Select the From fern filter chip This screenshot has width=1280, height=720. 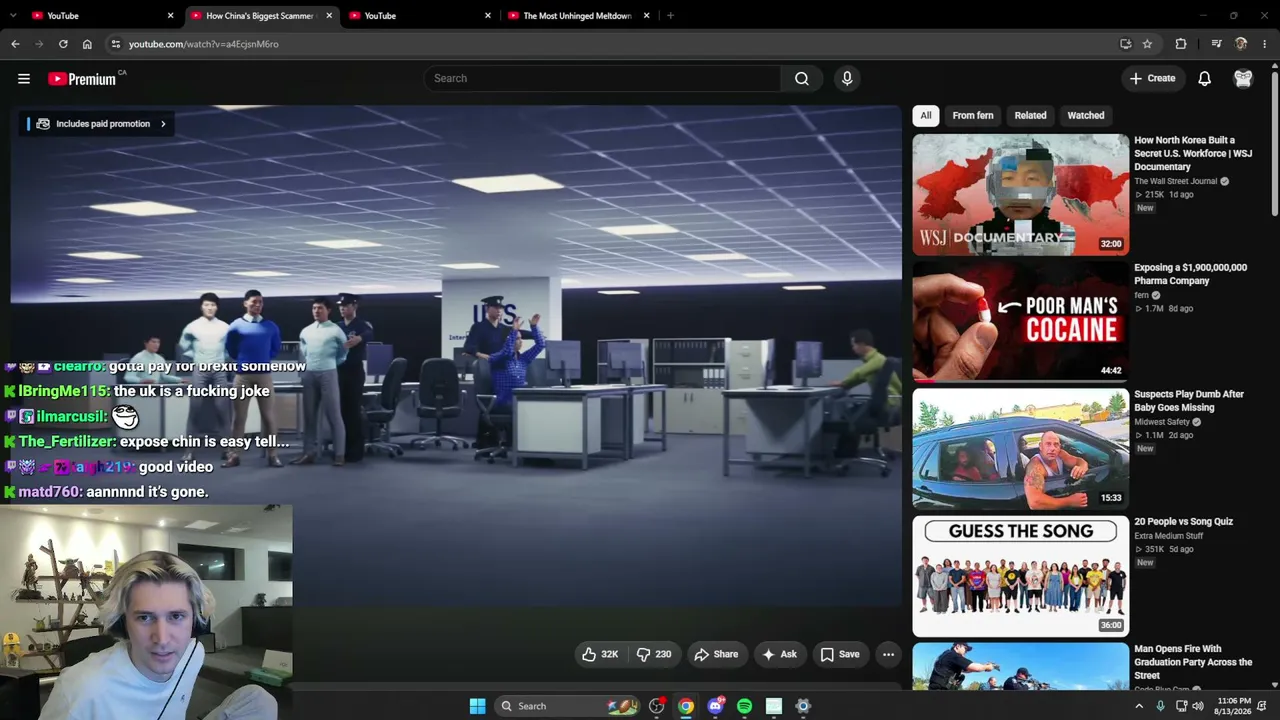[973, 116]
